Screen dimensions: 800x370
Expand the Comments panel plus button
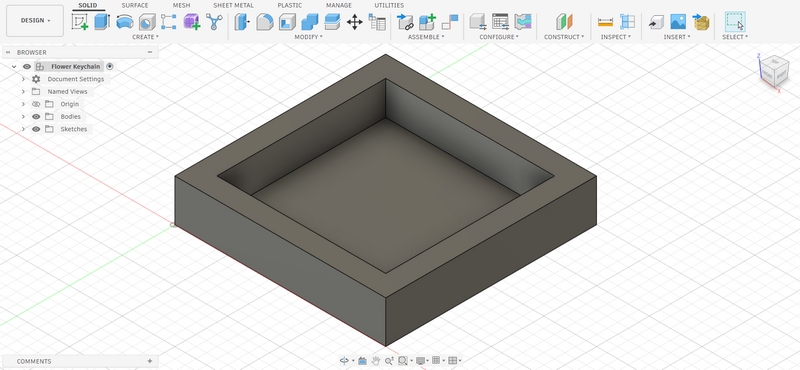coord(149,361)
